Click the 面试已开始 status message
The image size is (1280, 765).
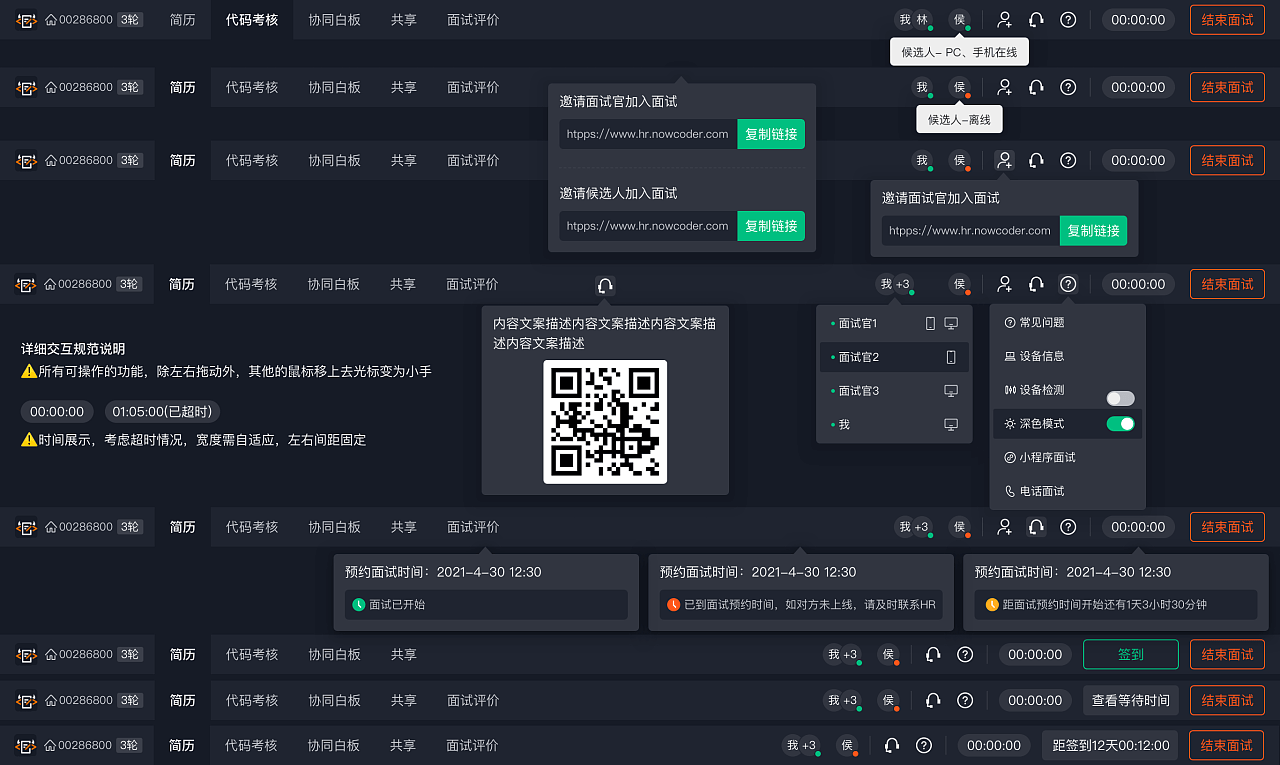pyautogui.click(x=486, y=605)
